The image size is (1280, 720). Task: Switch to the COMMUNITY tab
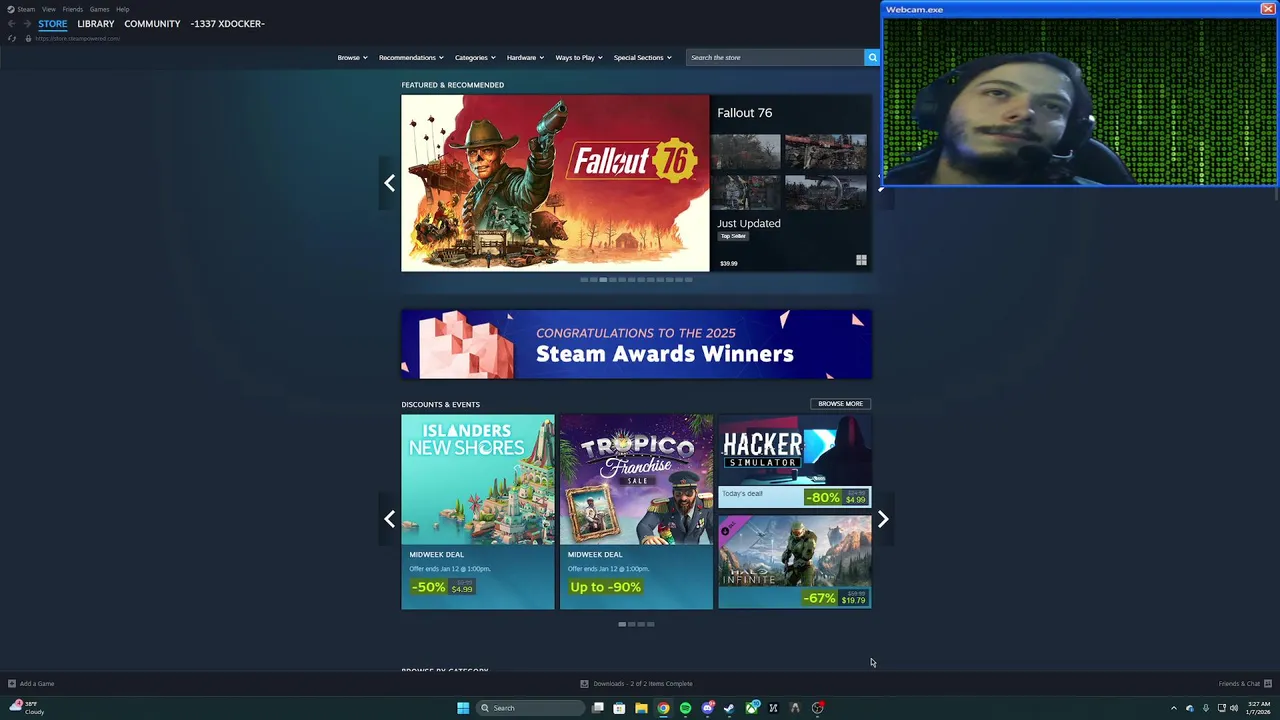click(152, 24)
